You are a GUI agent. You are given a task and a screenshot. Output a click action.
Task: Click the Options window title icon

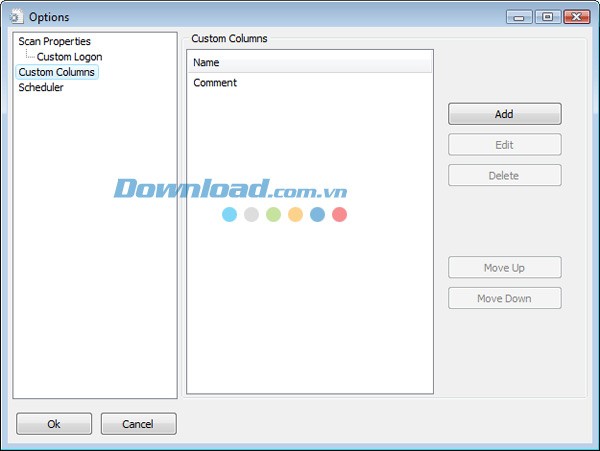(16, 16)
